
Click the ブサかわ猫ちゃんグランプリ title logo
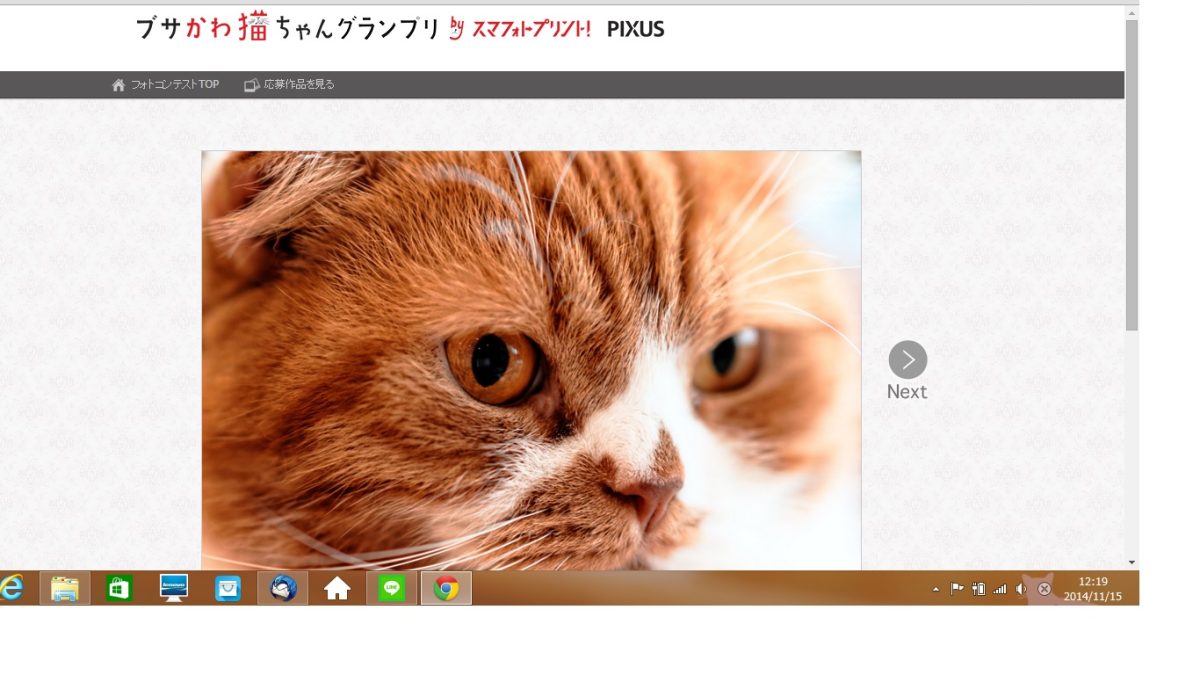pos(288,29)
